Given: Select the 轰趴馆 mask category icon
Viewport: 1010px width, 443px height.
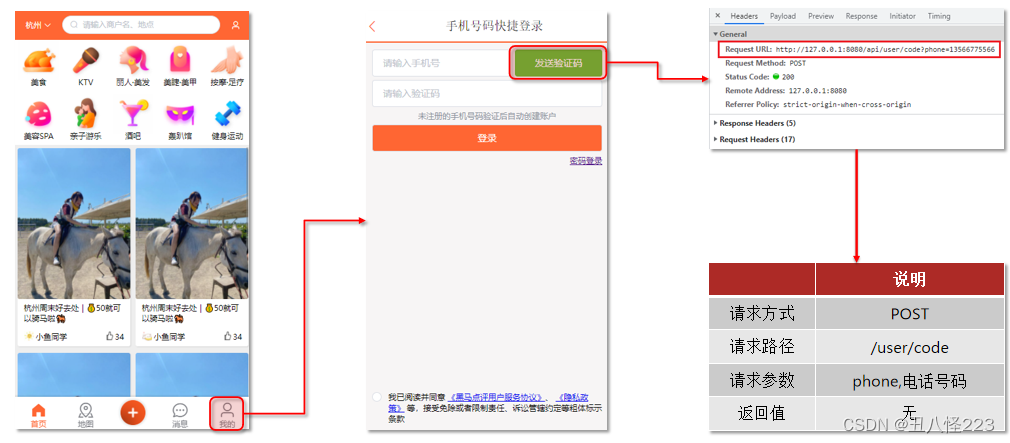Looking at the screenshot, I should click(180, 114).
